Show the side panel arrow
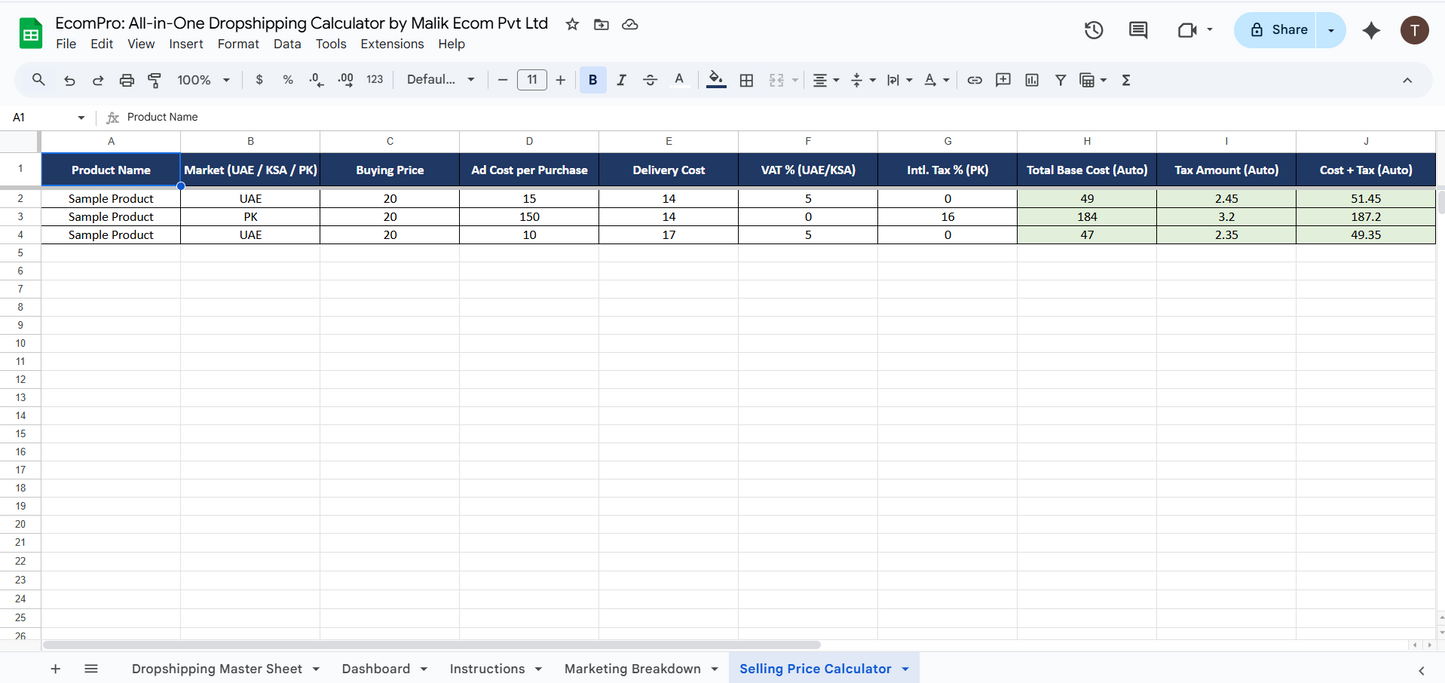The image size is (1445, 683). [x=1421, y=669]
